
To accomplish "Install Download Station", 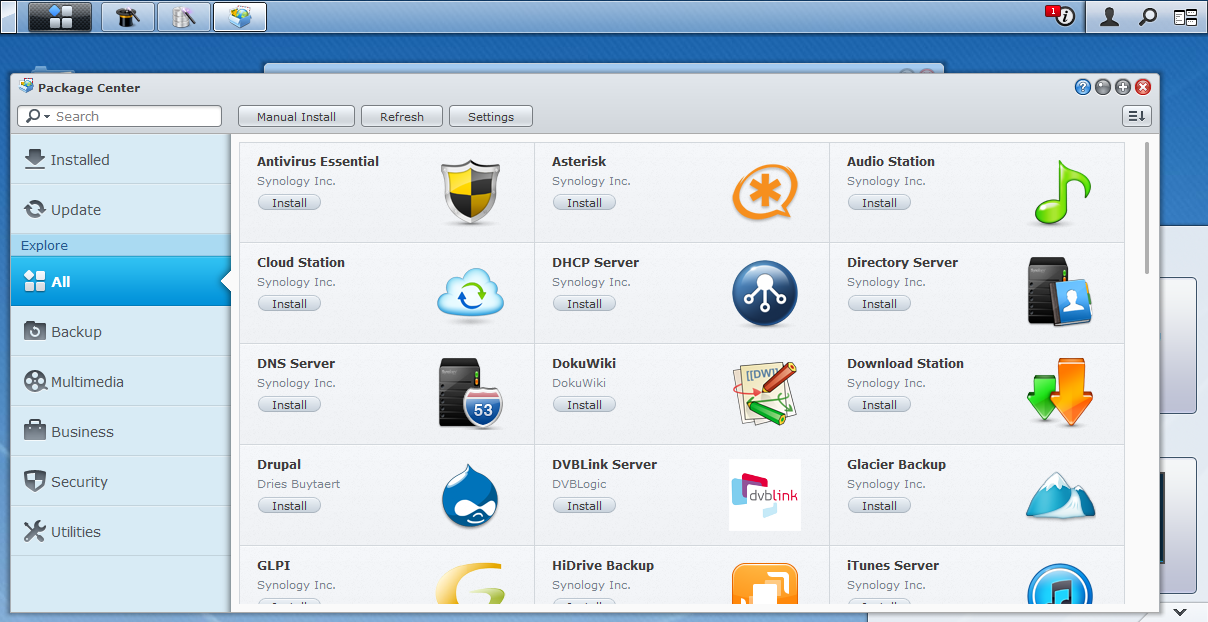I will point(879,404).
